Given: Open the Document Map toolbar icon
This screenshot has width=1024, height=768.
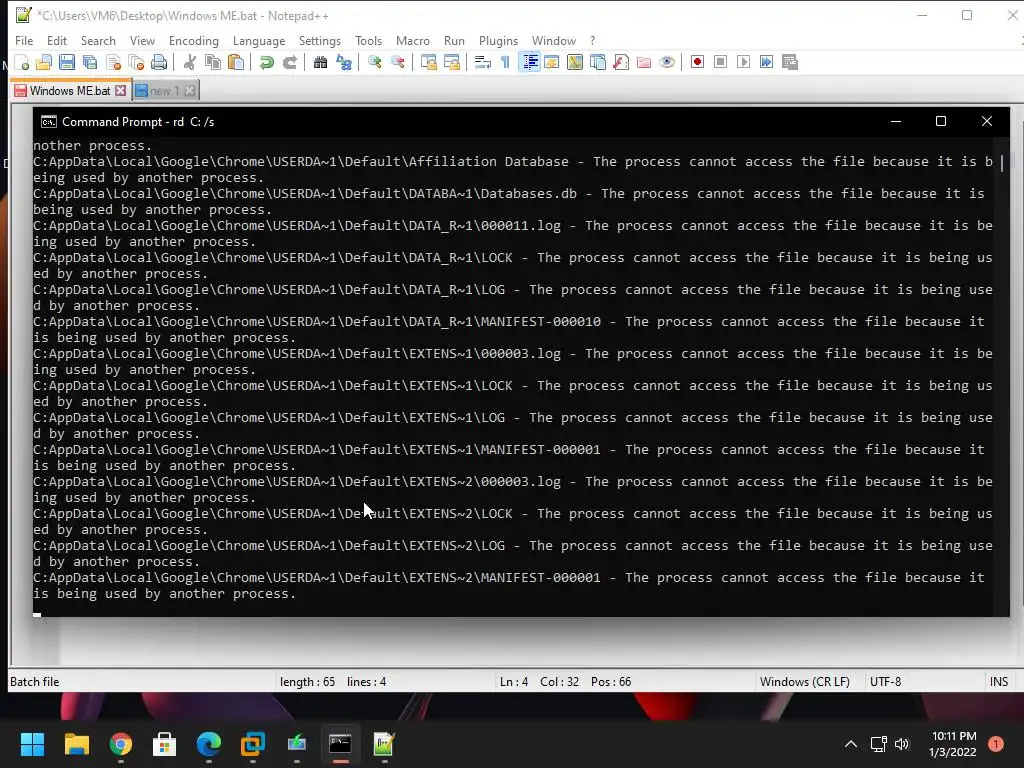Looking at the screenshot, I should 575,63.
